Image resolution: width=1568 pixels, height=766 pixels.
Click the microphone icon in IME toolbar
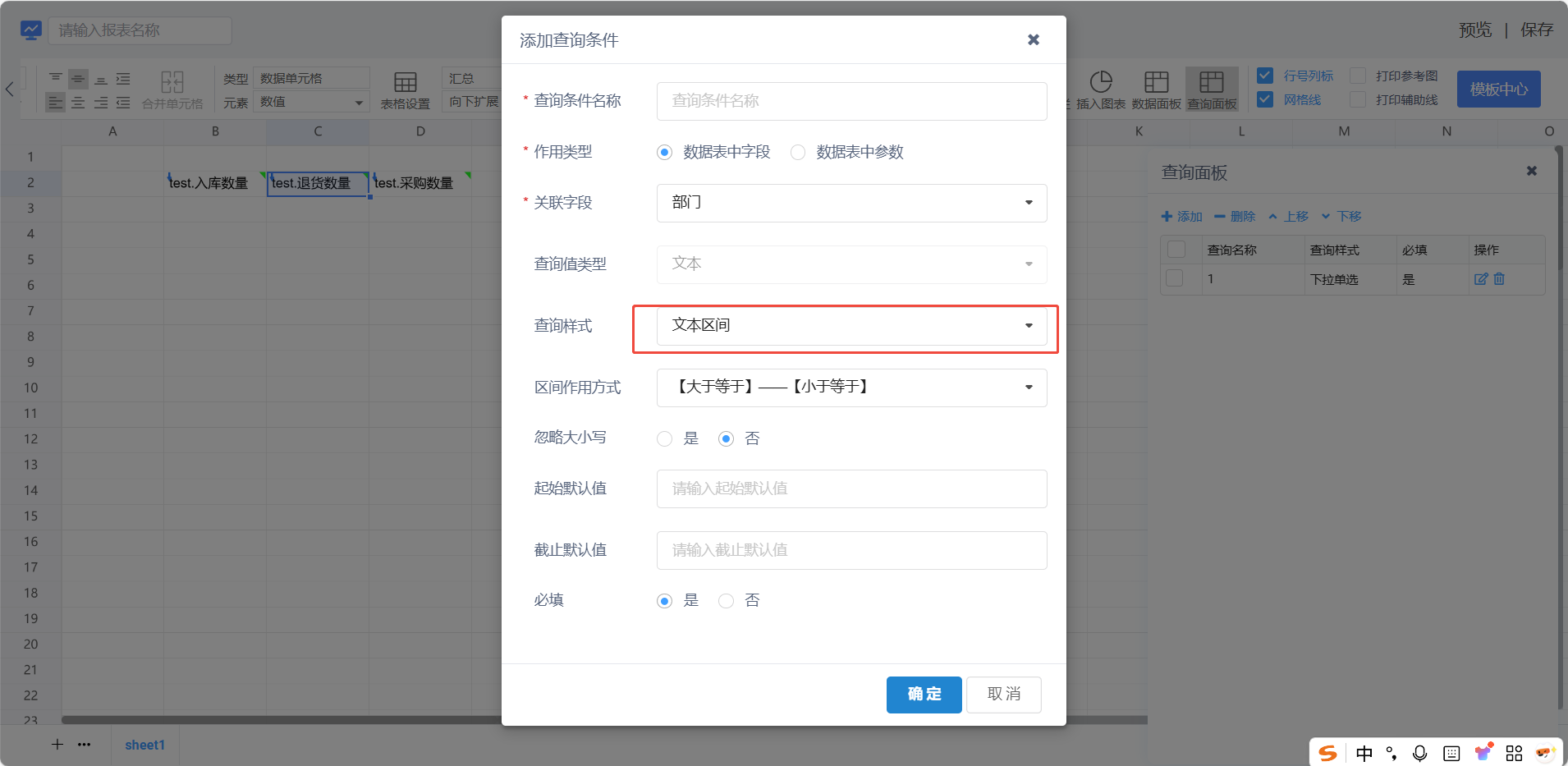point(1419,753)
